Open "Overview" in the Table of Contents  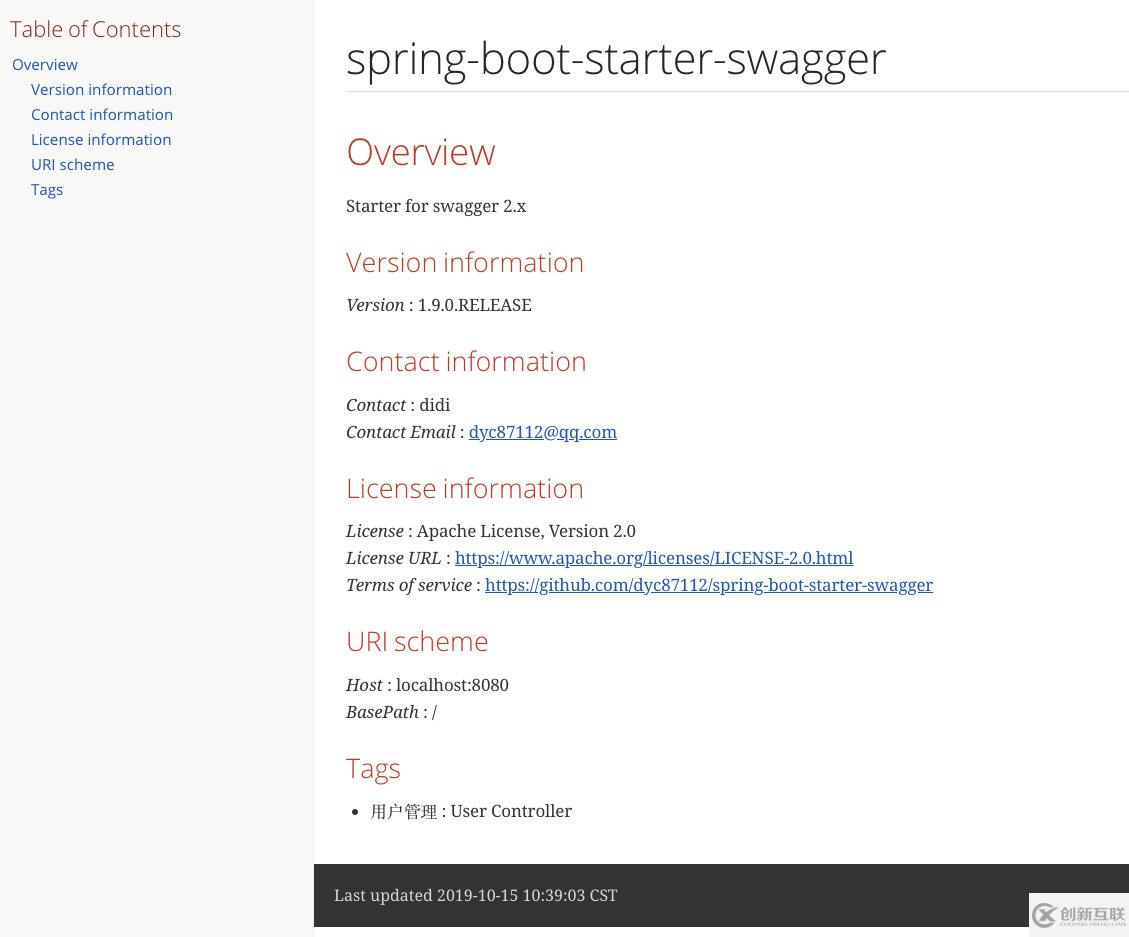coord(45,64)
